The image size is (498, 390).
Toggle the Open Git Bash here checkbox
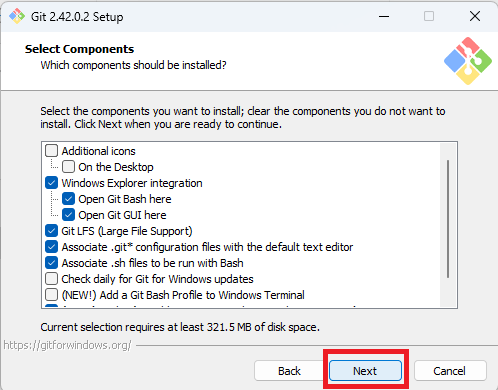(68, 199)
